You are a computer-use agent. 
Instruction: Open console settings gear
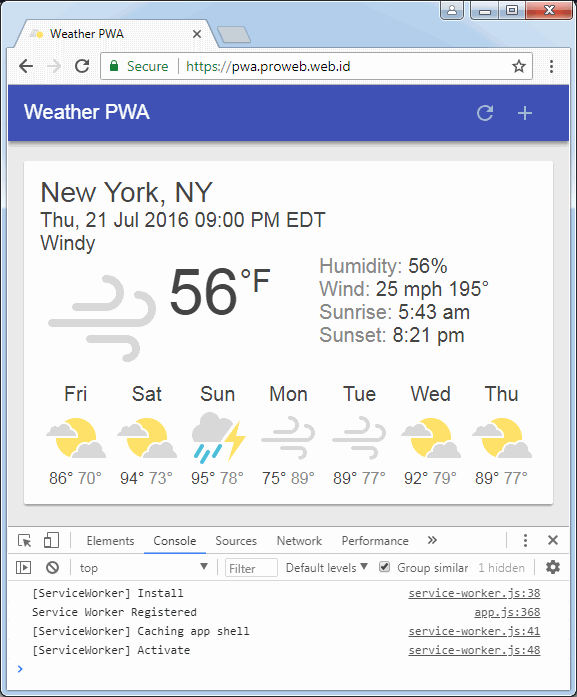pyautogui.click(x=553, y=567)
